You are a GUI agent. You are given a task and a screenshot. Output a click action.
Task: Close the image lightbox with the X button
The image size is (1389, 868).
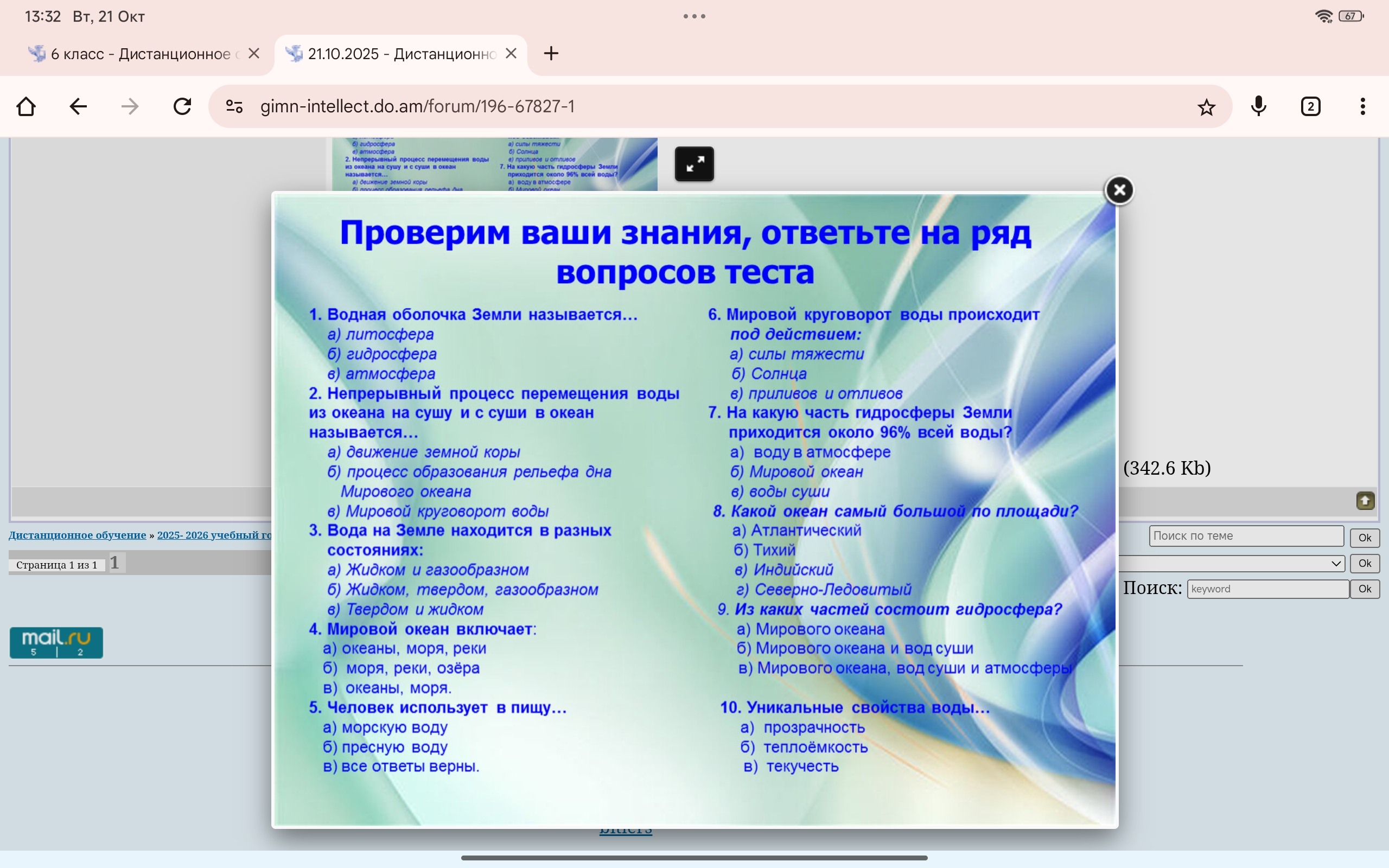tap(1119, 190)
